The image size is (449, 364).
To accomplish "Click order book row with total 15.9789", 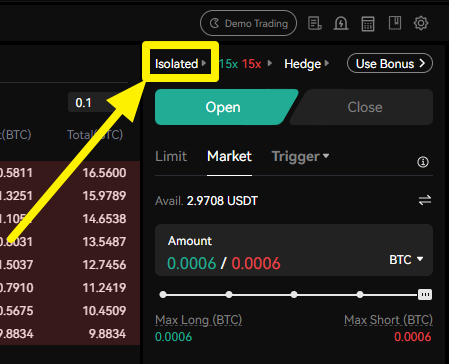I will 70,196.
